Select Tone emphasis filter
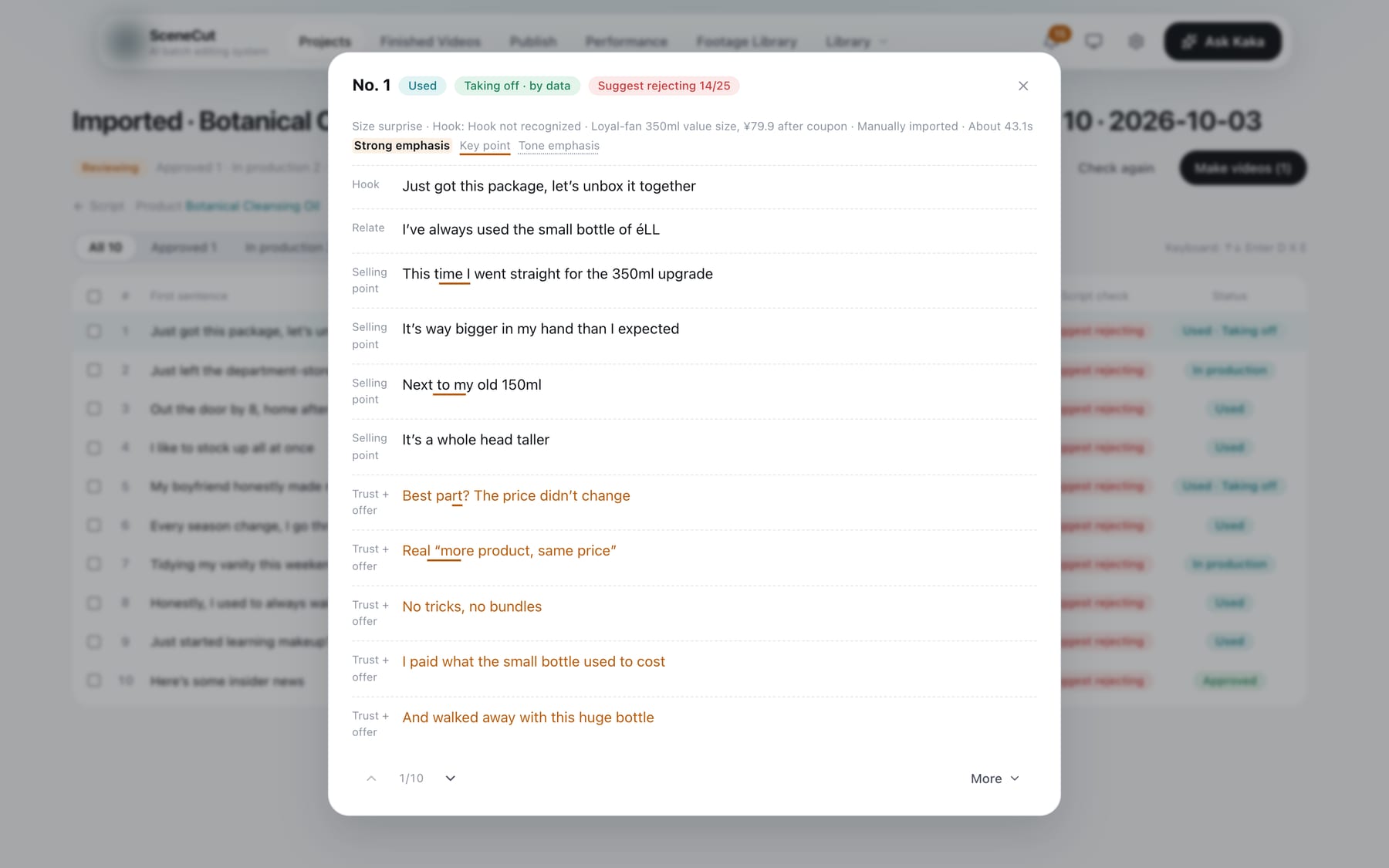1389x868 pixels. (x=559, y=146)
